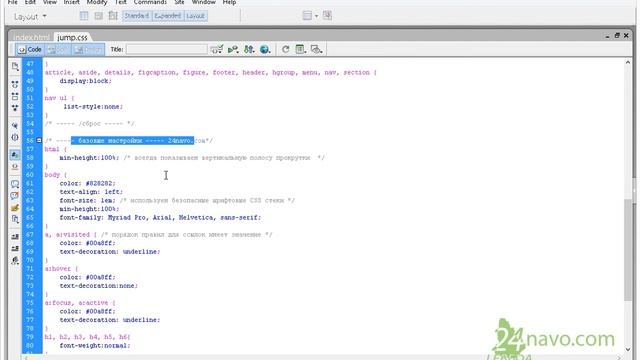Click the Indent Code icon
Image resolution: width=640 pixels, height=360 pixels.
tap(15, 237)
